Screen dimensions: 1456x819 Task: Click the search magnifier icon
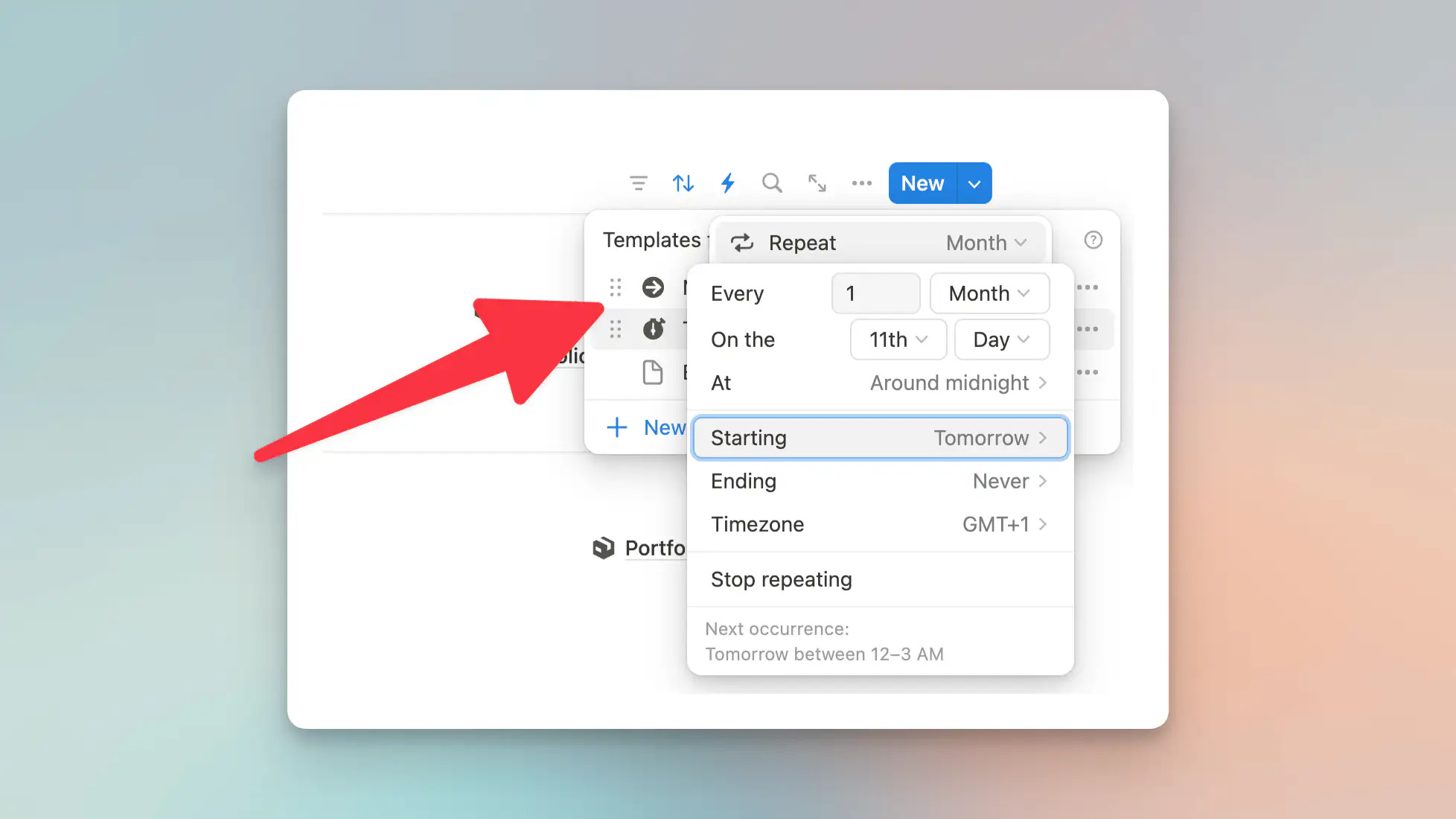point(772,183)
